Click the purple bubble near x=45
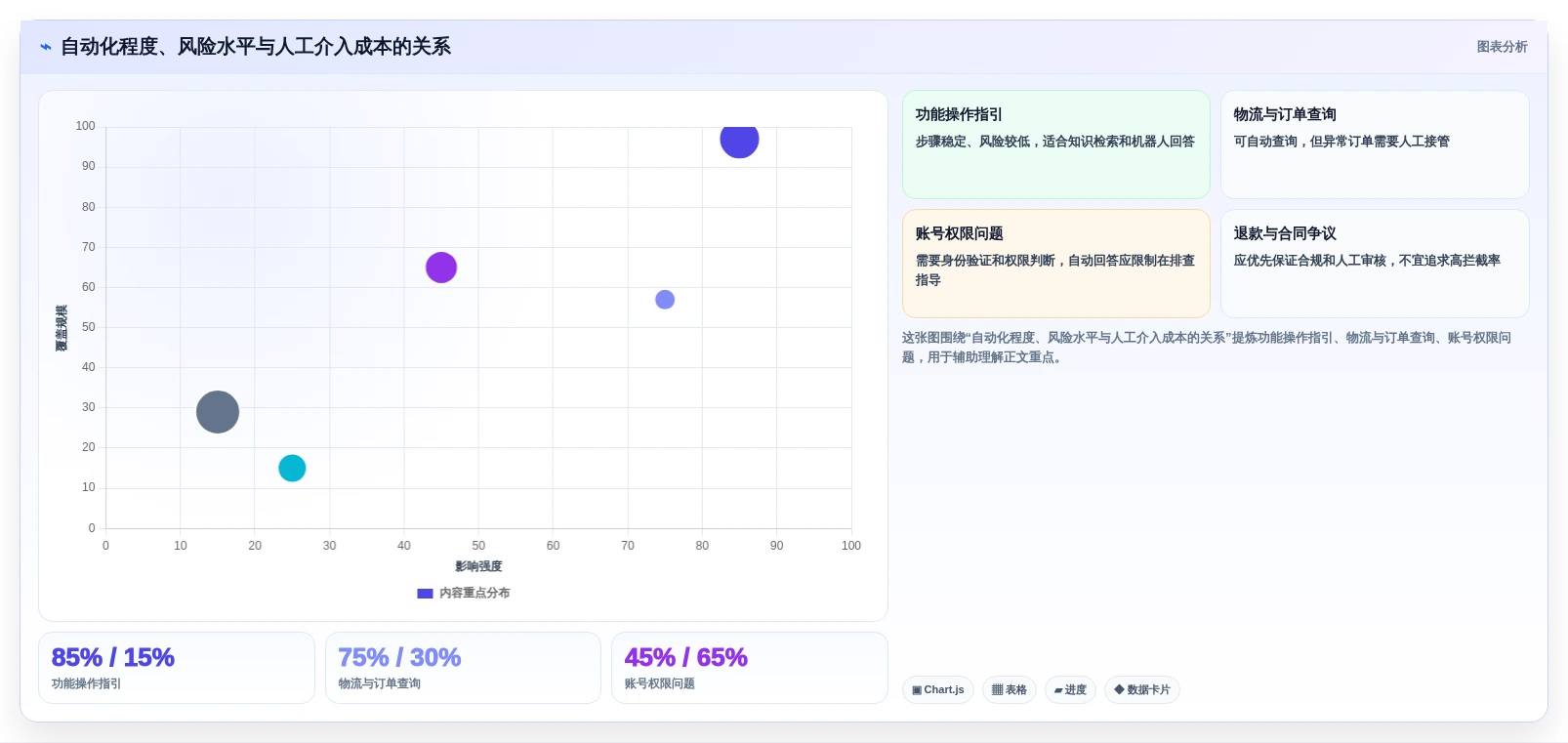The height and width of the screenshot is (743, 1568). (x=441, y=268)
